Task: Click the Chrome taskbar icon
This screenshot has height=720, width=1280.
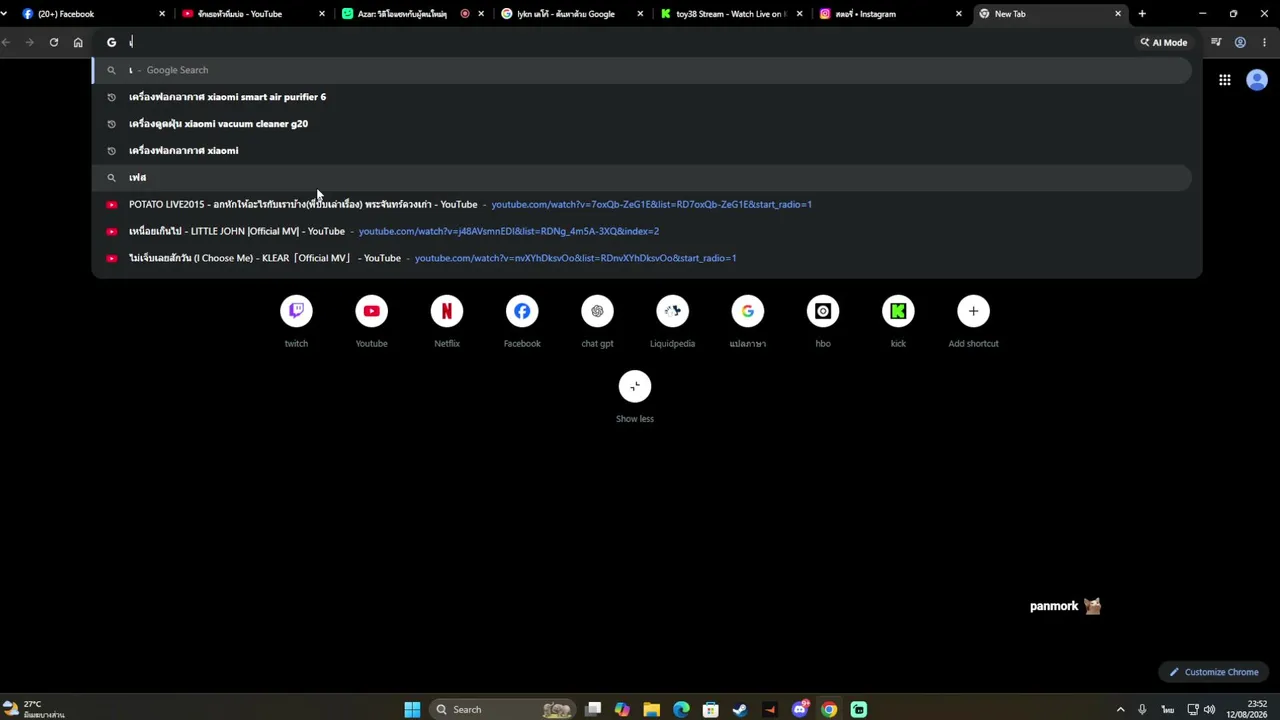Action: point(829,710)
